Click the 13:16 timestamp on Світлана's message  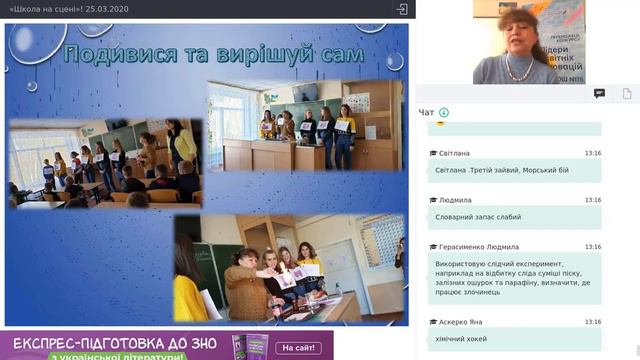click(x=593, y=153)
